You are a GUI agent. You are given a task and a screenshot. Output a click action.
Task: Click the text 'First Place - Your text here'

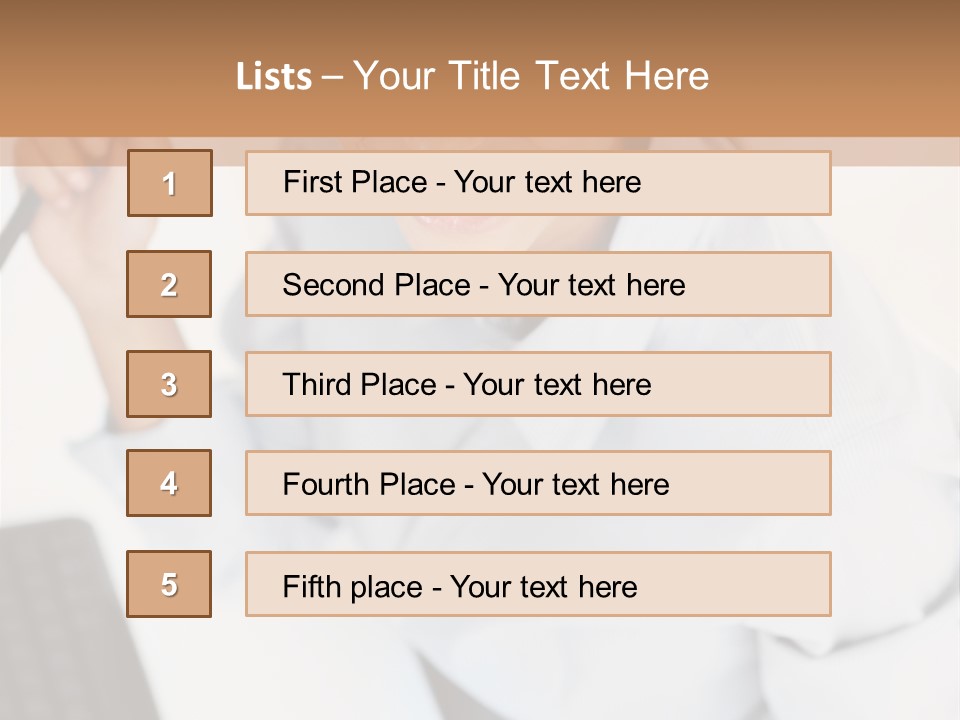(x=462, y=182)
